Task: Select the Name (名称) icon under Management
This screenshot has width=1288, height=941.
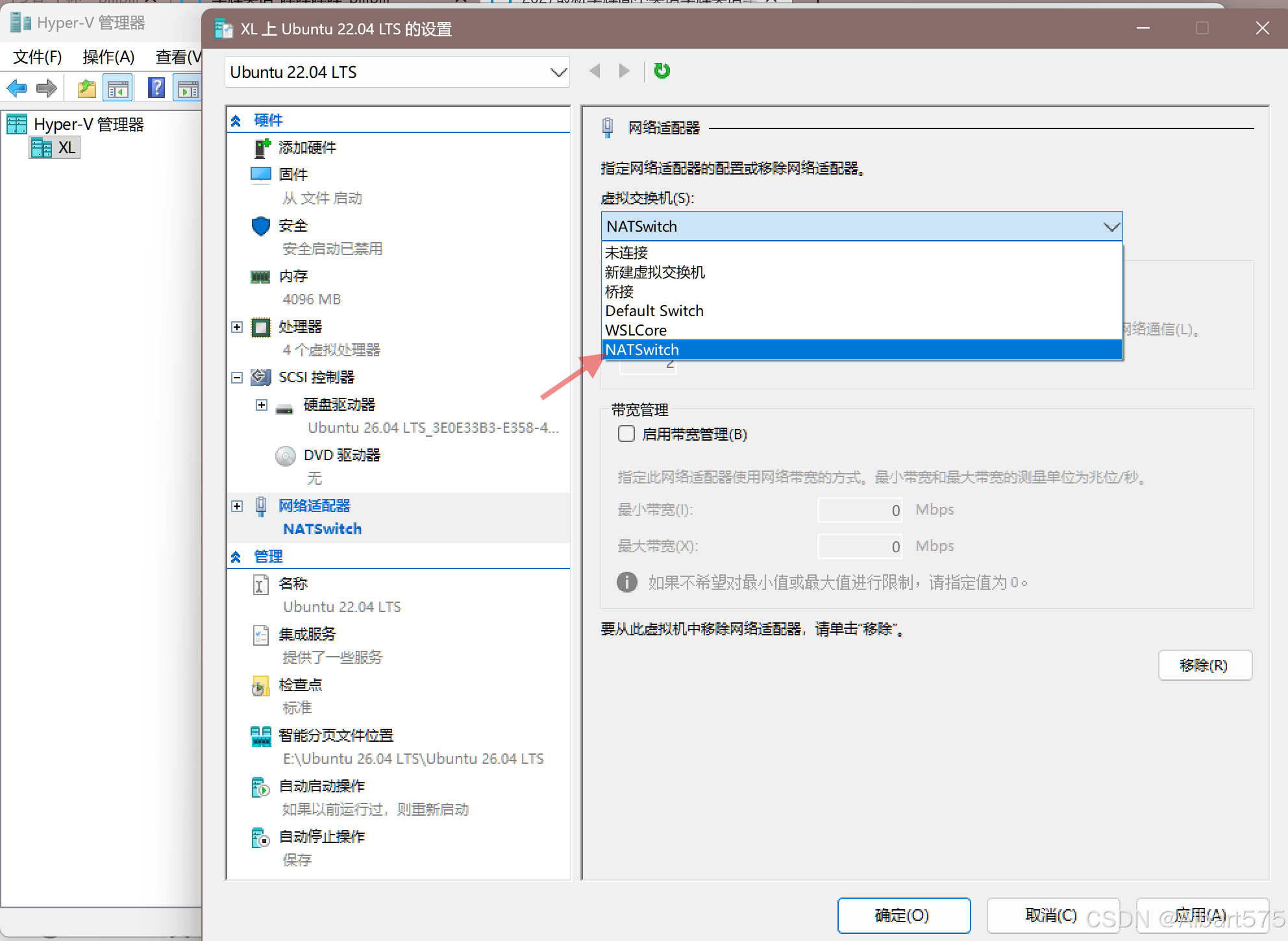Action: point(260,584)
